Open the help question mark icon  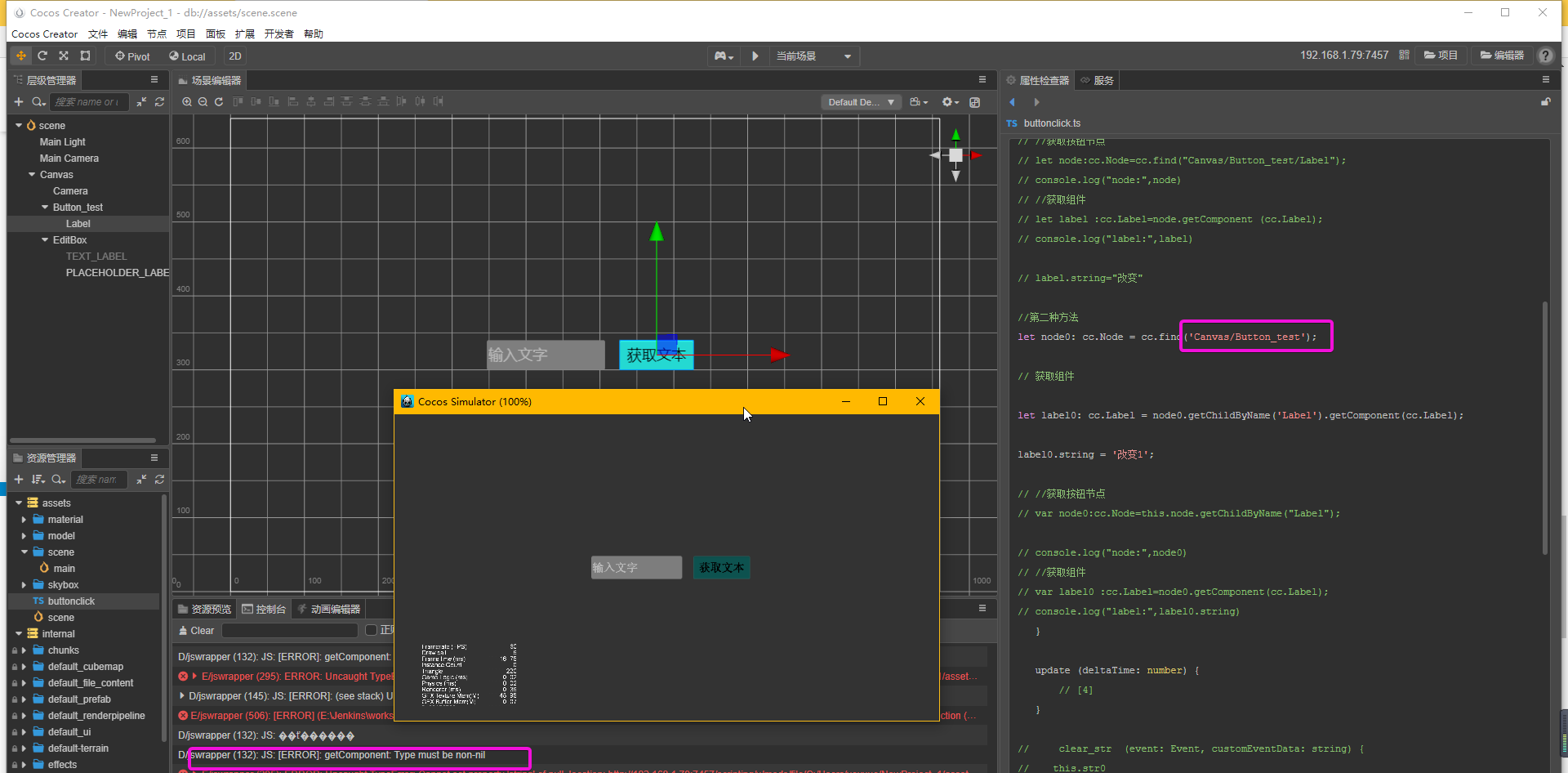(1545, 56)
